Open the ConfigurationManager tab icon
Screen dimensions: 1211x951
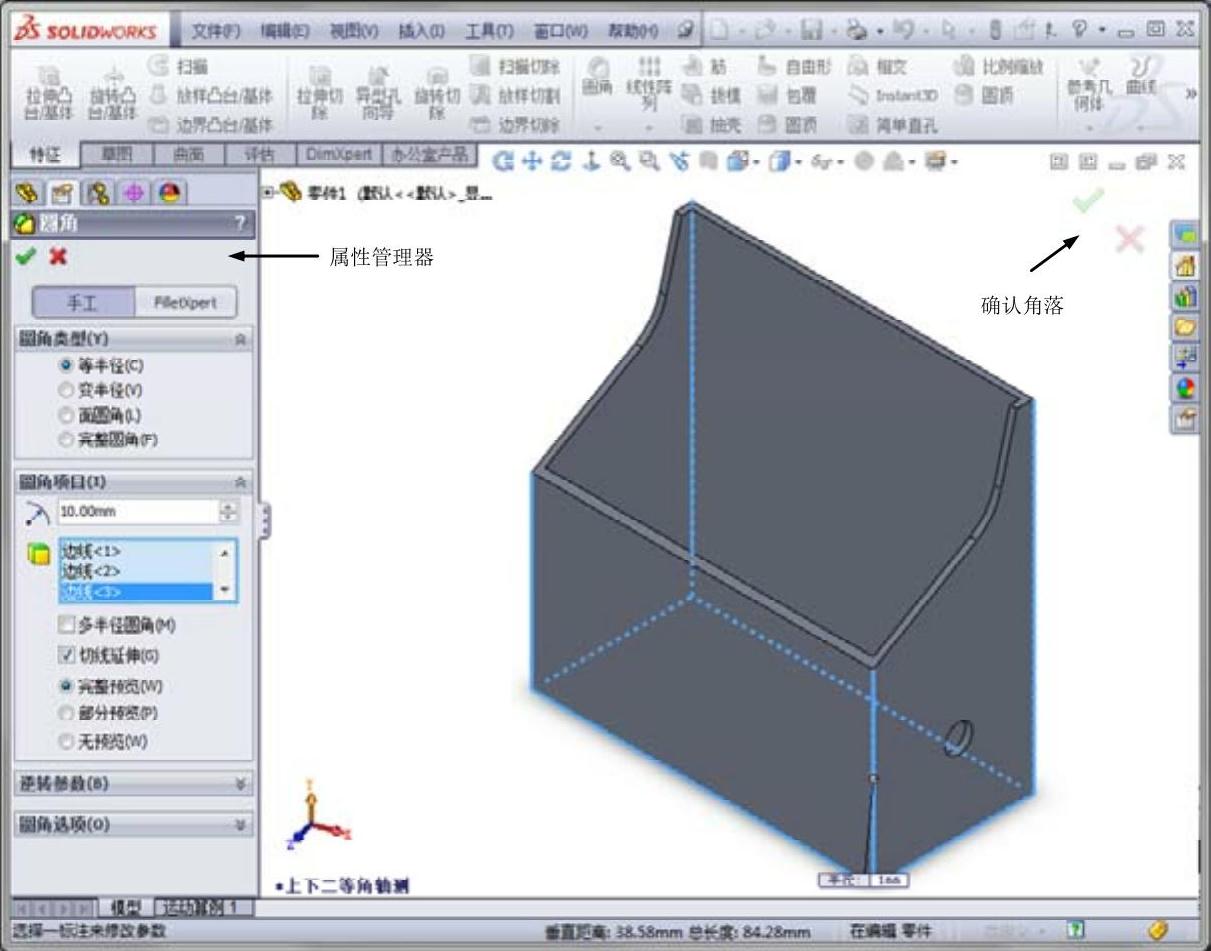98,193
